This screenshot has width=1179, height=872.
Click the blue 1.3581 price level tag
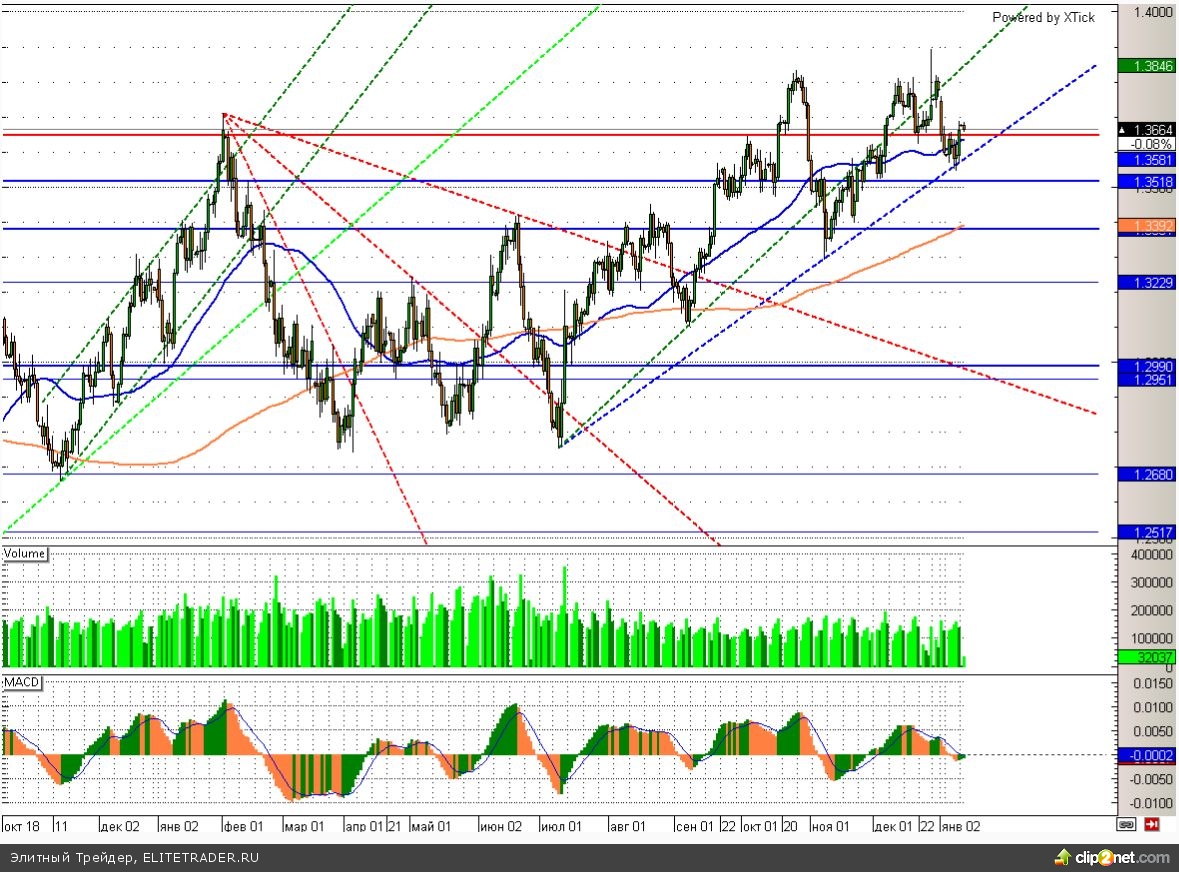click(x=1145, y=160)
